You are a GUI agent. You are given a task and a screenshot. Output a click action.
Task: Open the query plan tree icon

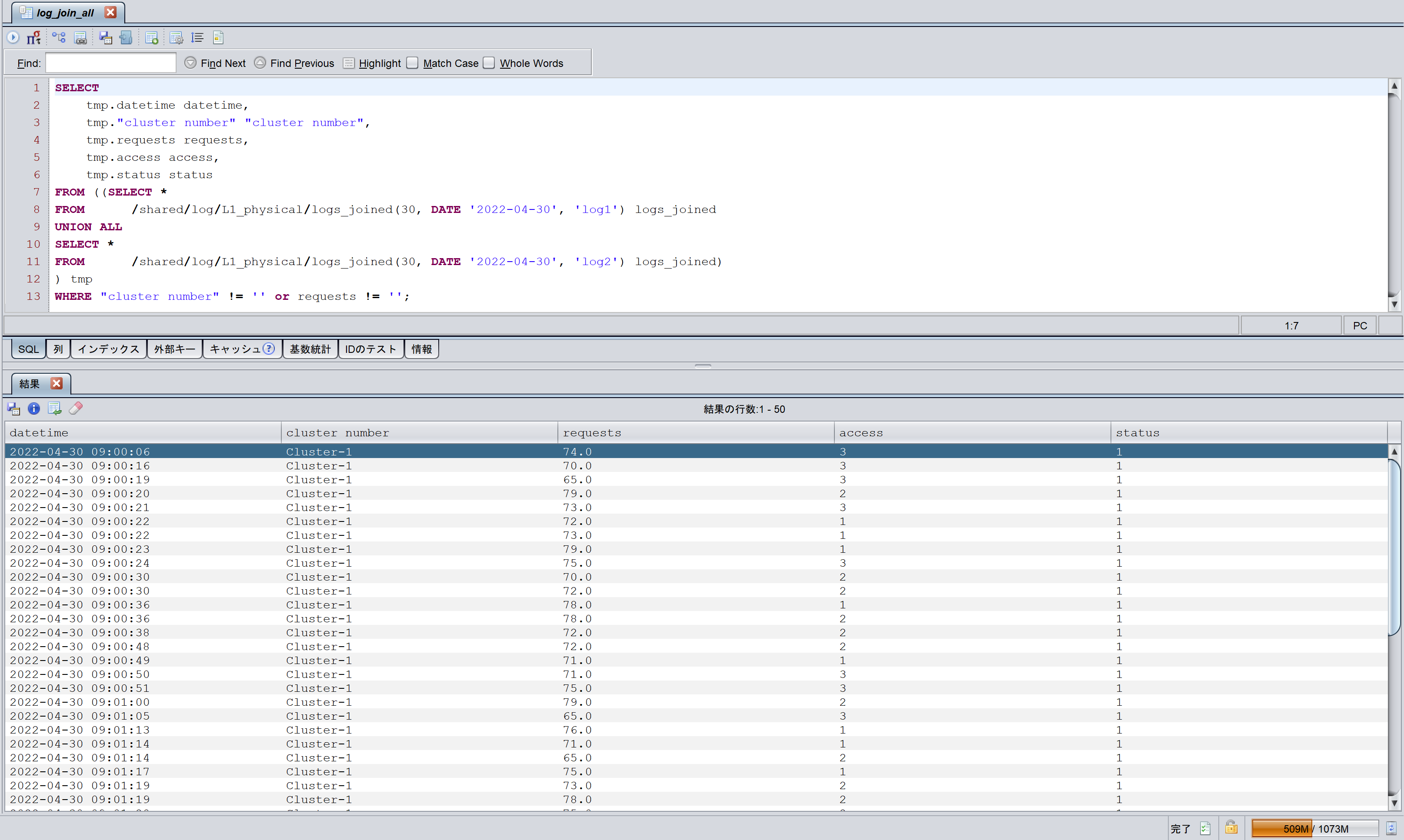[59, 37]
